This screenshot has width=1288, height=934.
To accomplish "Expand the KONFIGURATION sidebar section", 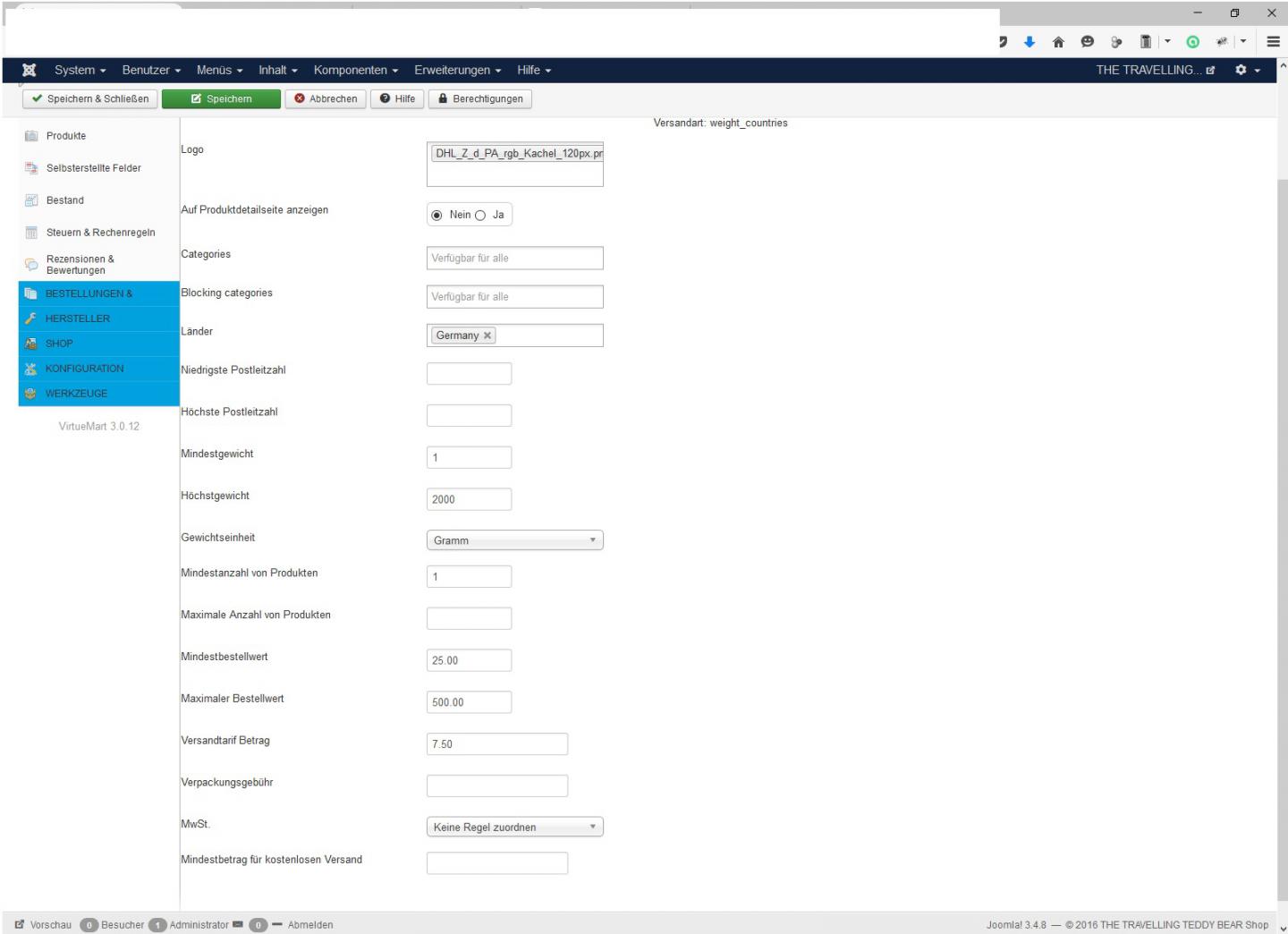I will pos(85,369).
